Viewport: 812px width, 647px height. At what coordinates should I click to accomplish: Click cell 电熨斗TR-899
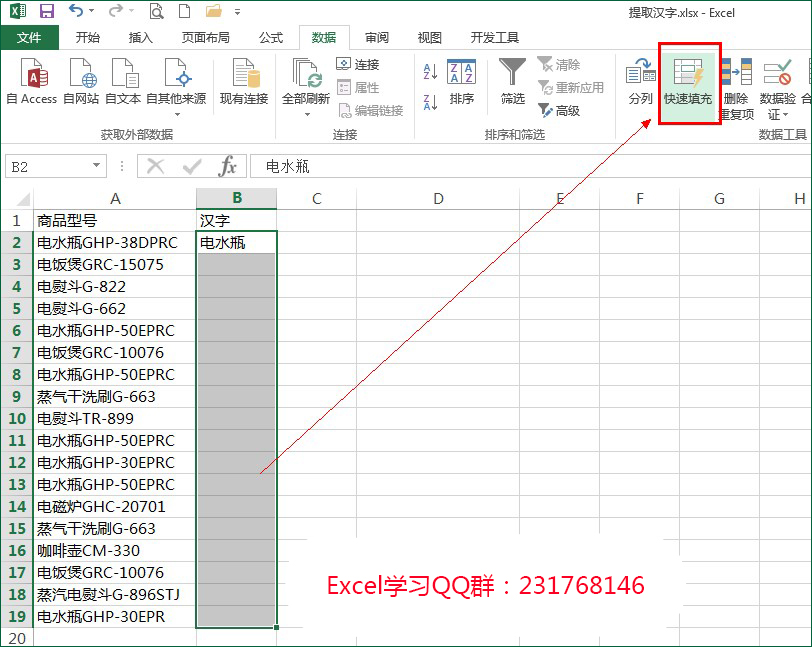pyautogui.click(x=115, y=419)
